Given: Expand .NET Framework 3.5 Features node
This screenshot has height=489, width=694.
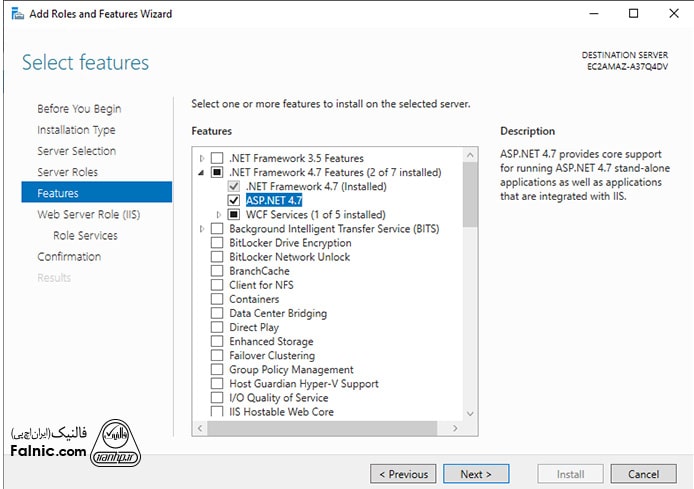Looking at the screenshot, I should 203,158.
